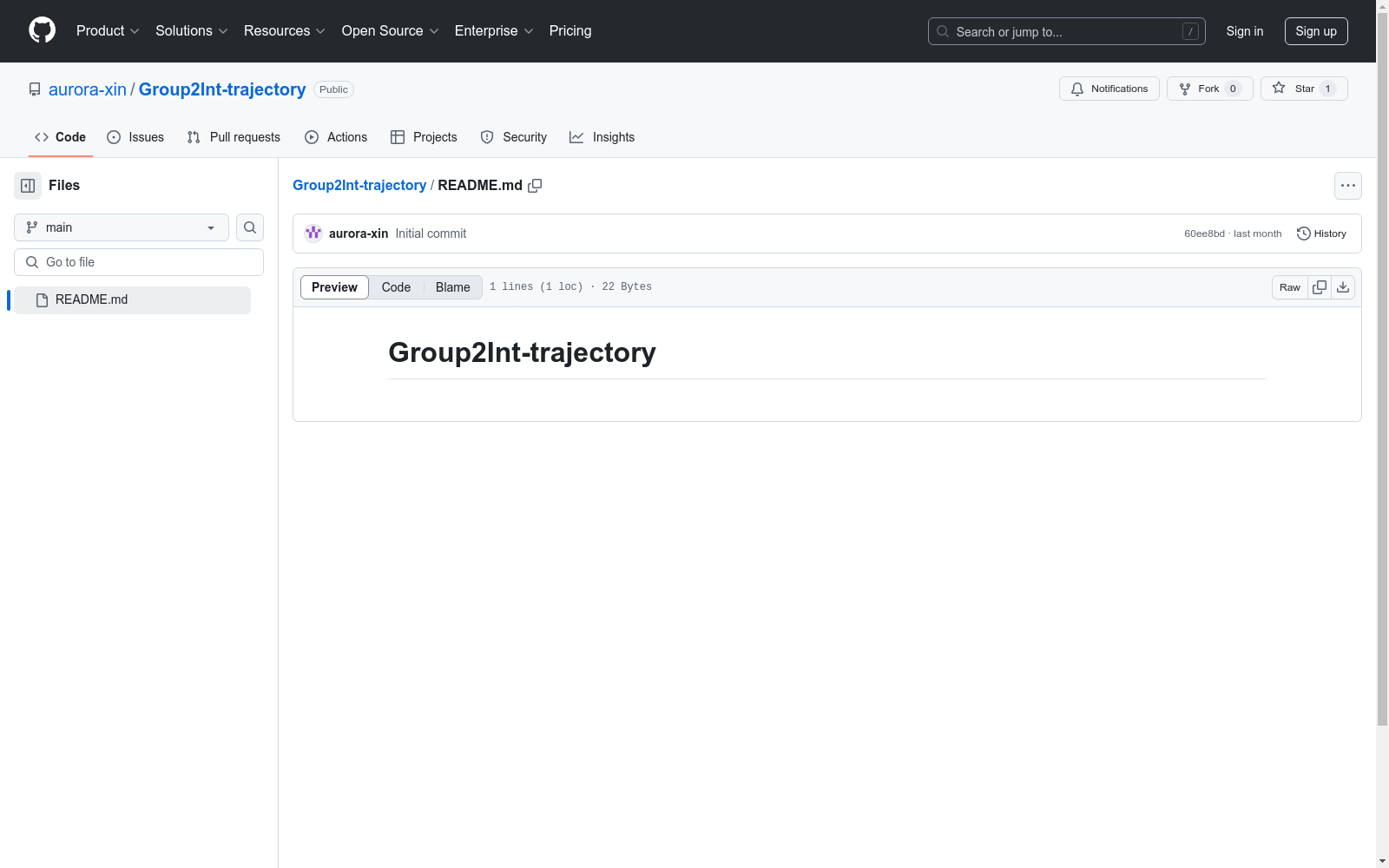Click the GitHub logo icon
Screen dimensions: 1389x868
pos(42,30)
